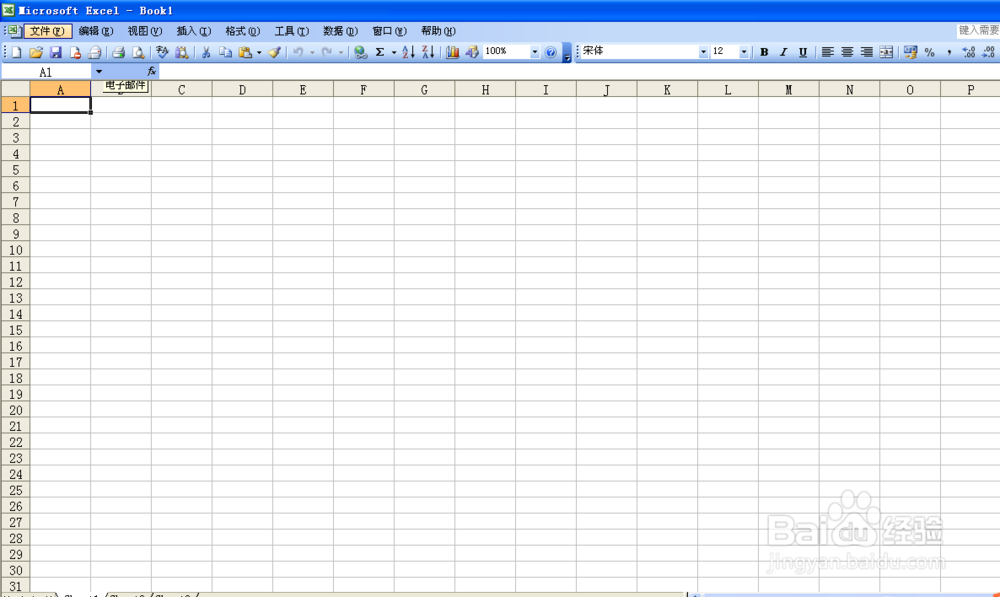Open the 编辑 (Edit) menu
The height and width of the screenshot is (597, 1000).
tap(96, 31)
